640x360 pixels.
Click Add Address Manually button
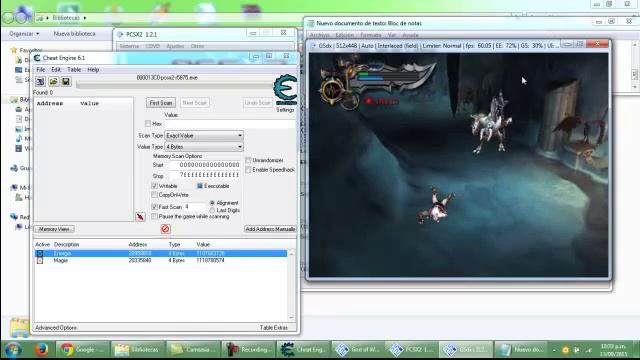pyautogui.click(x=270, y=229)
